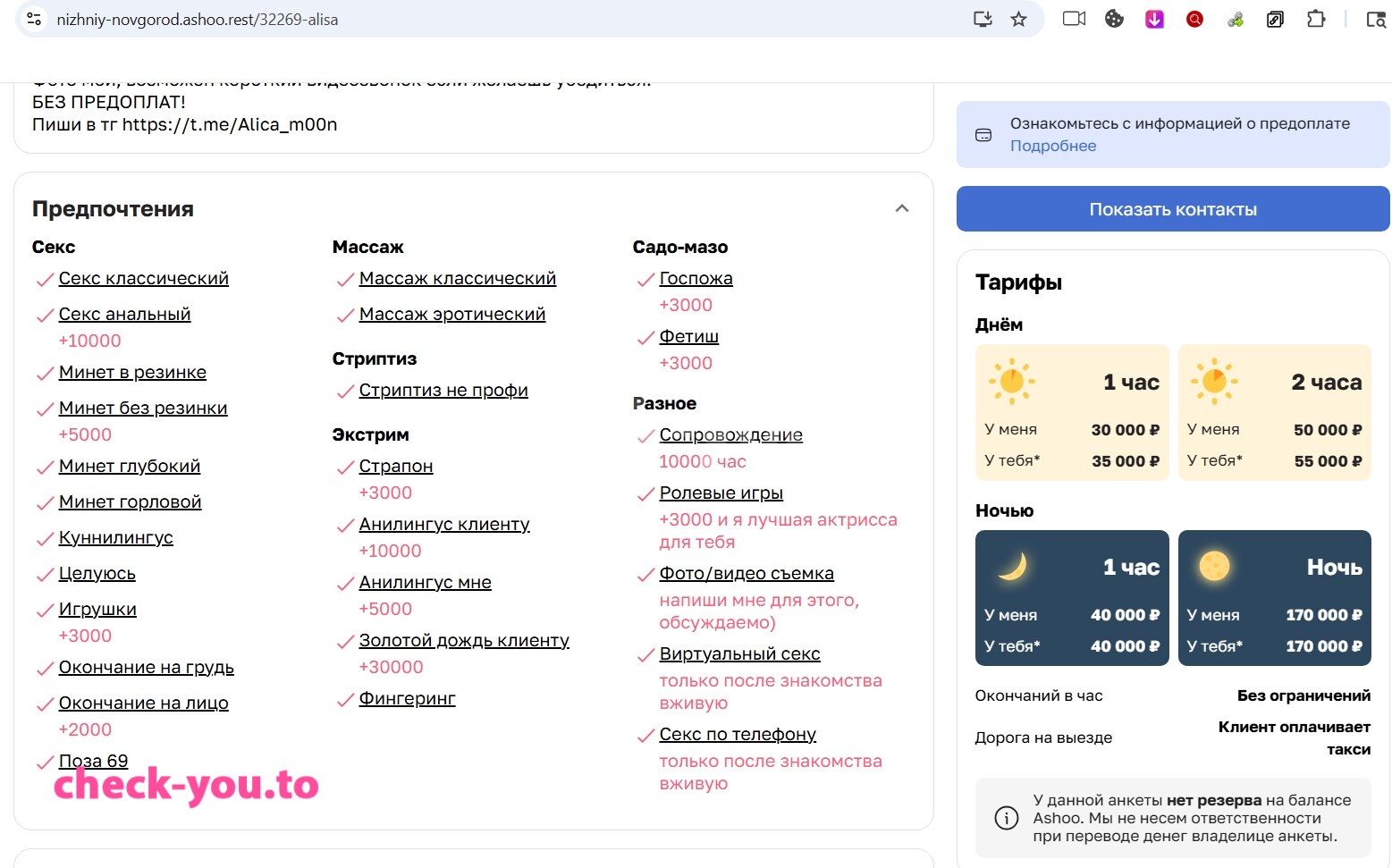Click the card icon in prepayment notice

pyautogui.click(x=983, y=135)
